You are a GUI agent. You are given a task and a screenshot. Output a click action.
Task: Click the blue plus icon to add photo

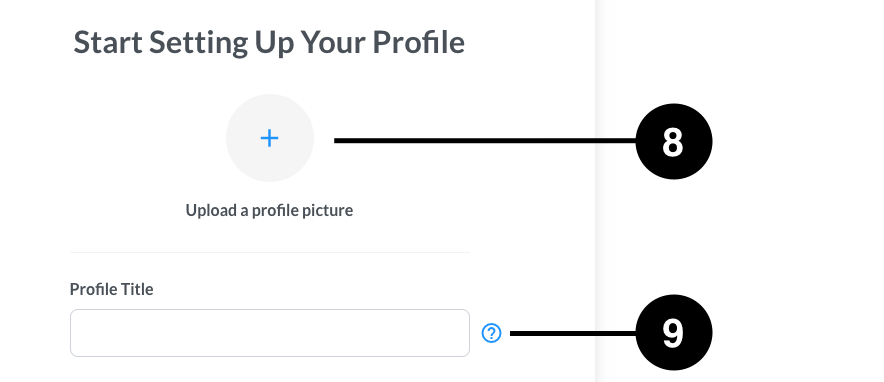pos(269,138)
